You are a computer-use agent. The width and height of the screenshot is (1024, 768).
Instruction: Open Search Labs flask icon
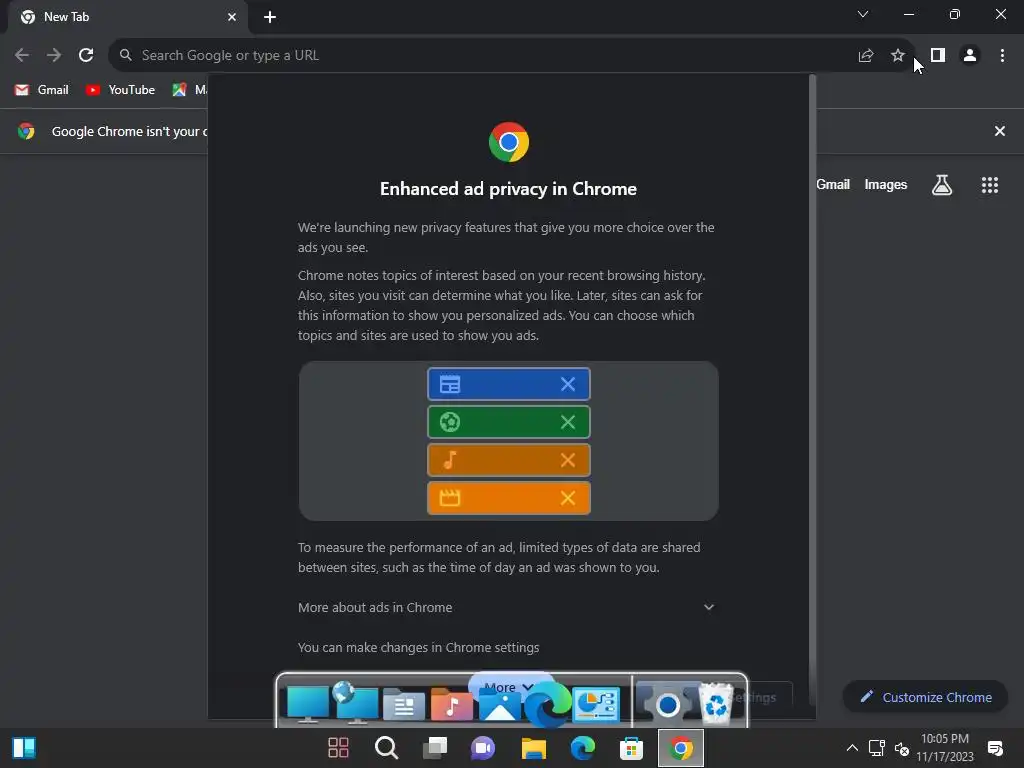[942, 185]
